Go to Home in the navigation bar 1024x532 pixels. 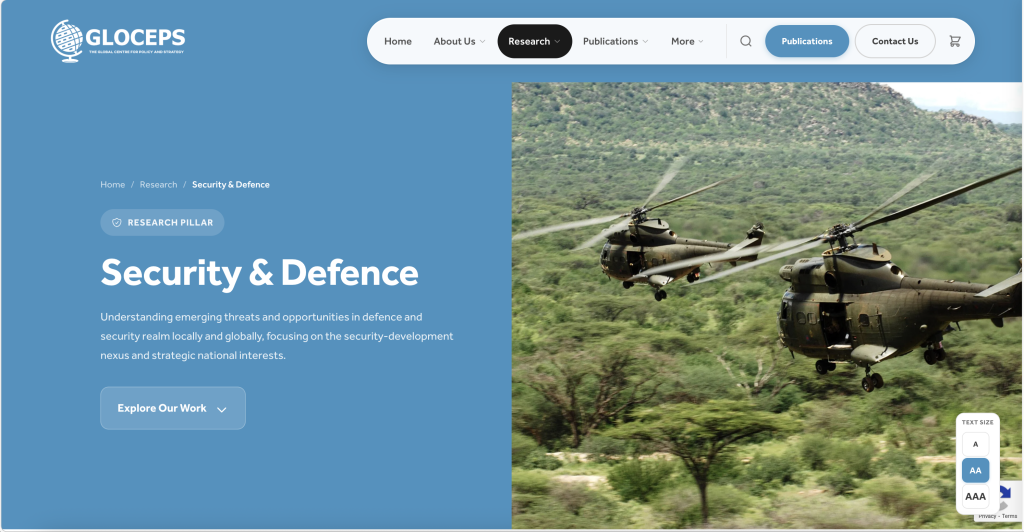tap(398, 41)
